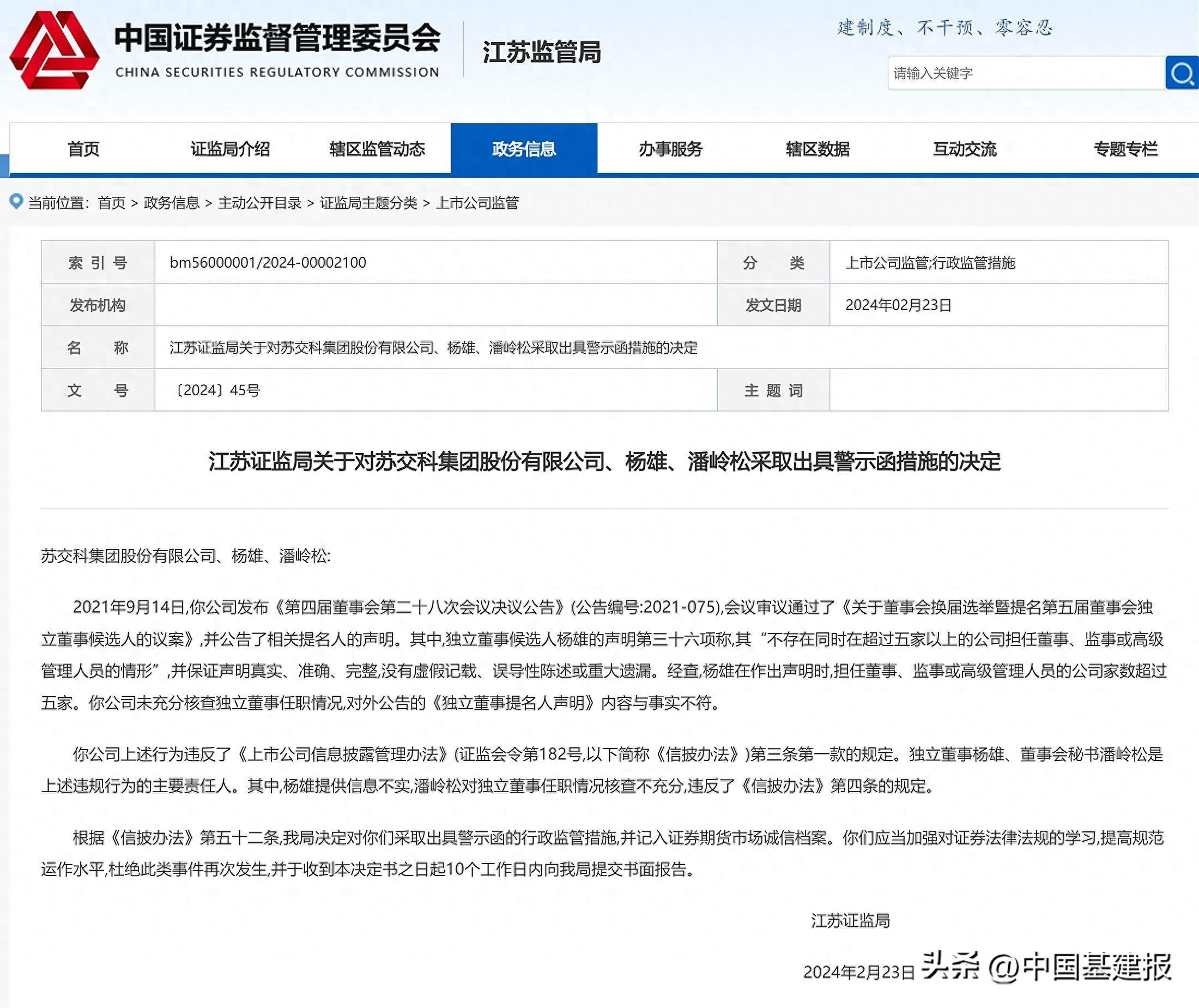Open the 办事服务 navigation tab
The image size is (1199, 1008).
point(670,149)
